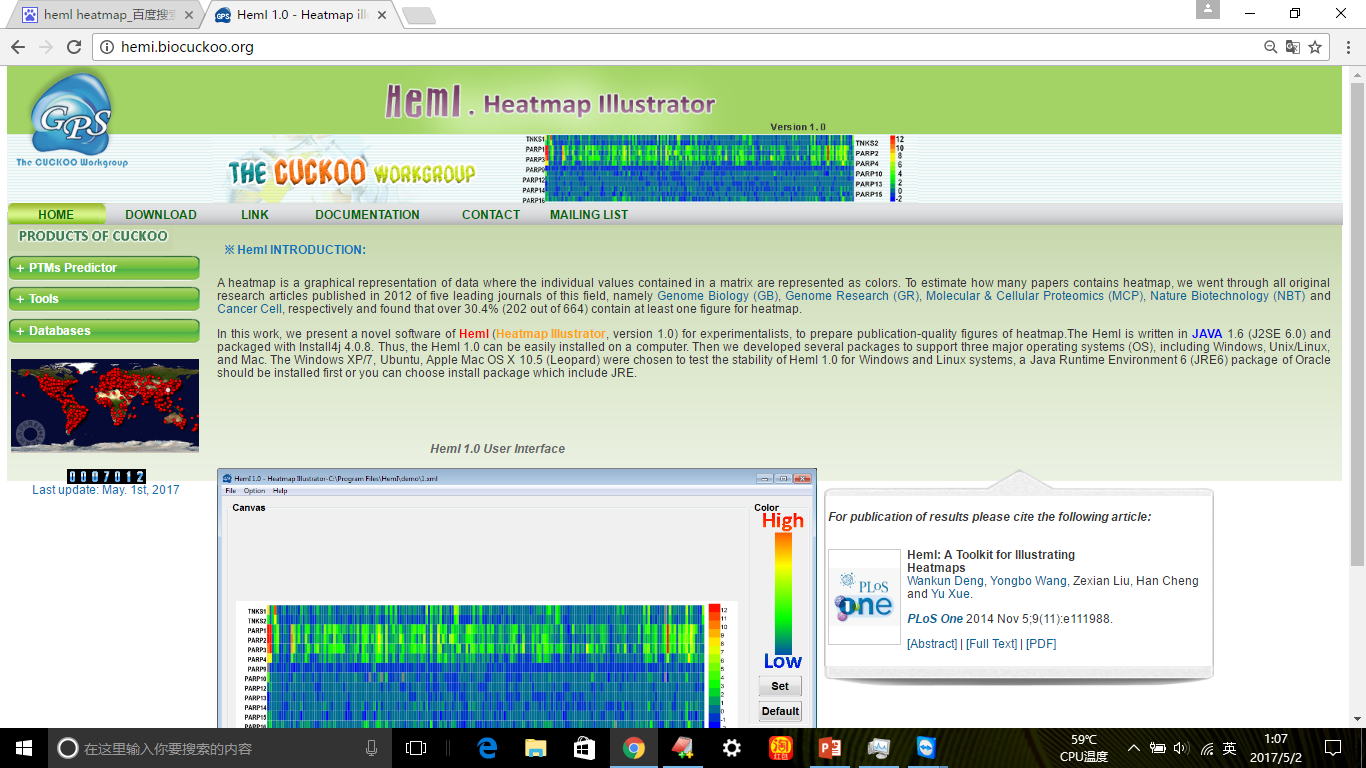Click the PLoS One journal logo thumbnail

click(x=864, y=597)
